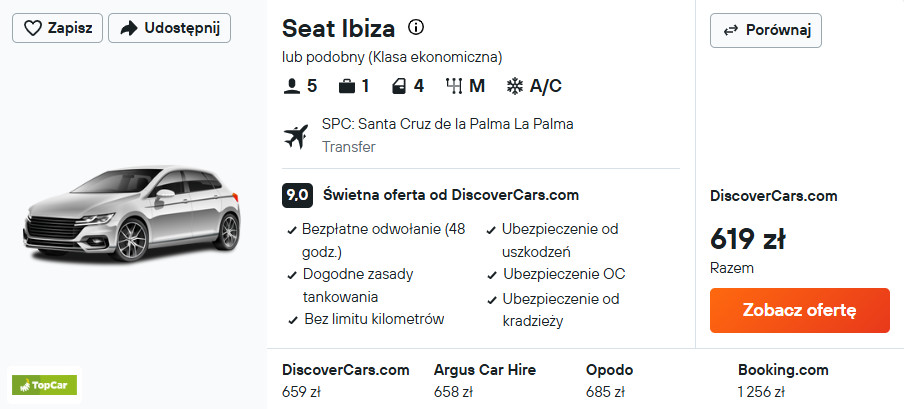Select the DiscoverCars.com 659 zł offer
This screenshot has width=904, height=409.
(x=346, y=380)
